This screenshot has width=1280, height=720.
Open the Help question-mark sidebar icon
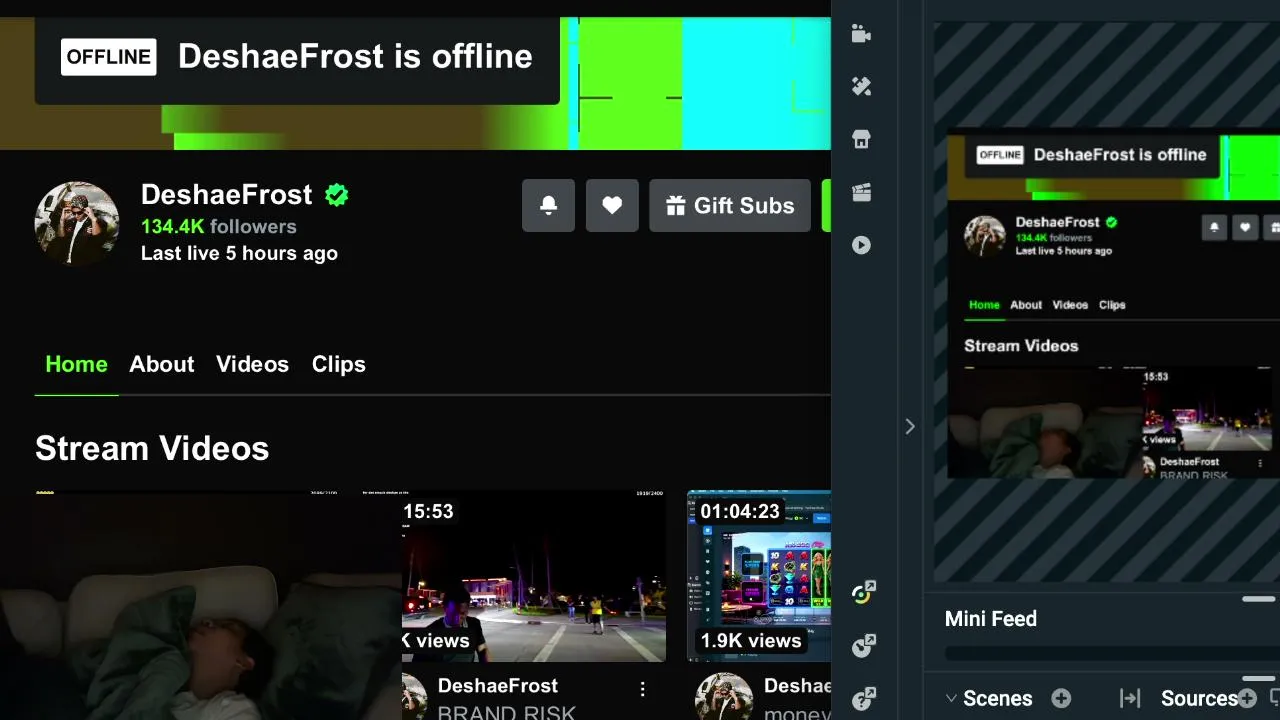(863, 698)
